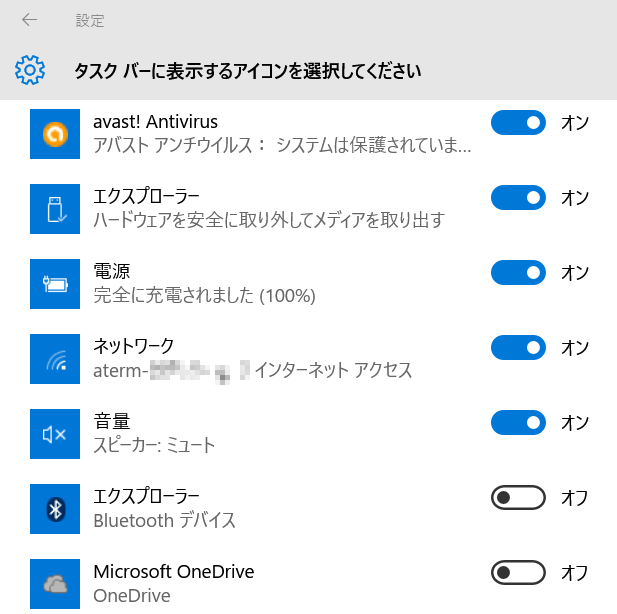Turn on the Microsoft OneDrive toggle
The image size is (617, 614).
(x=518, y=573)
